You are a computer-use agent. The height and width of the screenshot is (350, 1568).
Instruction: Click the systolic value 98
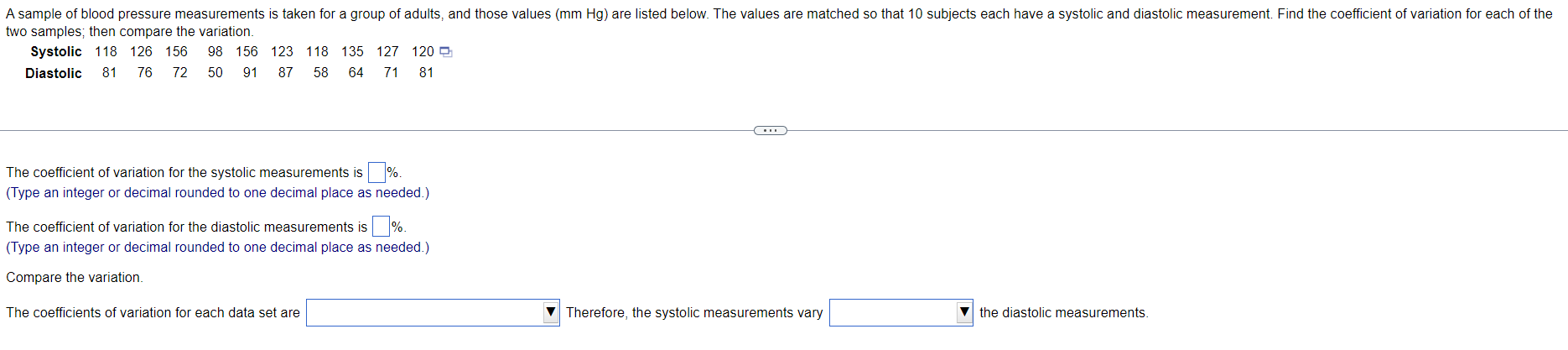click(215, 52)
